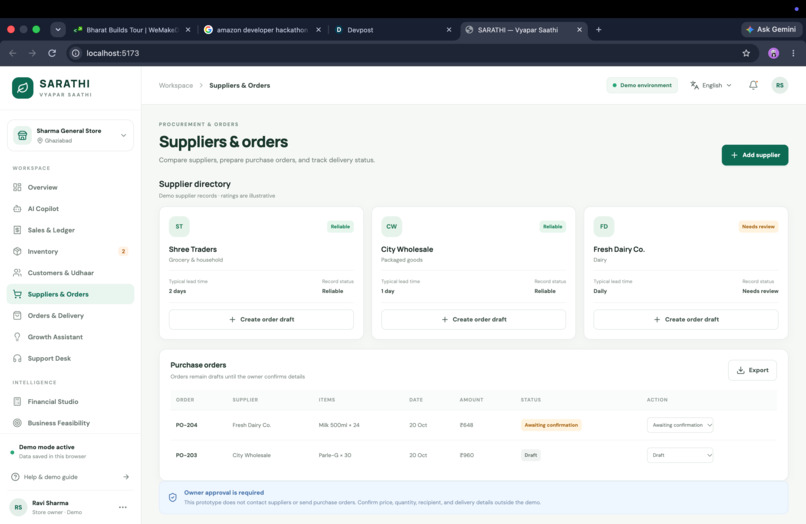
Task: Open Inventory in sidebar
Action: [70, 251]
